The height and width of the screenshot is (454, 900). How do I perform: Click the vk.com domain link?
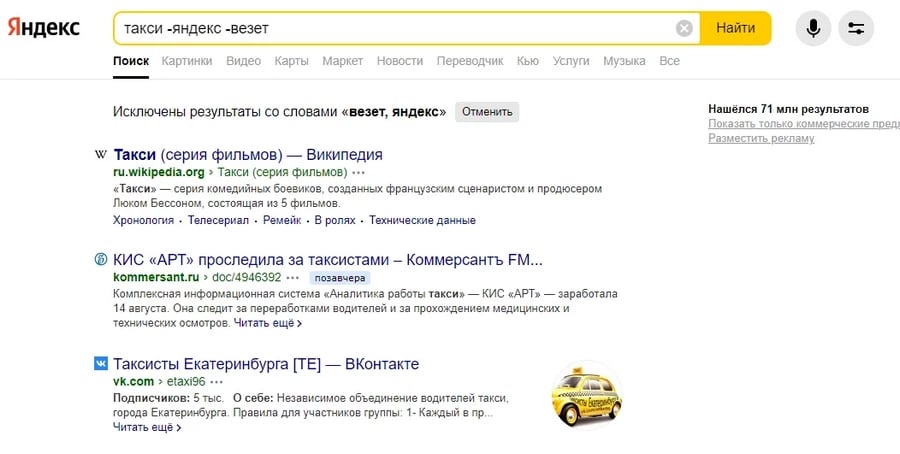(x=133, y=382)
